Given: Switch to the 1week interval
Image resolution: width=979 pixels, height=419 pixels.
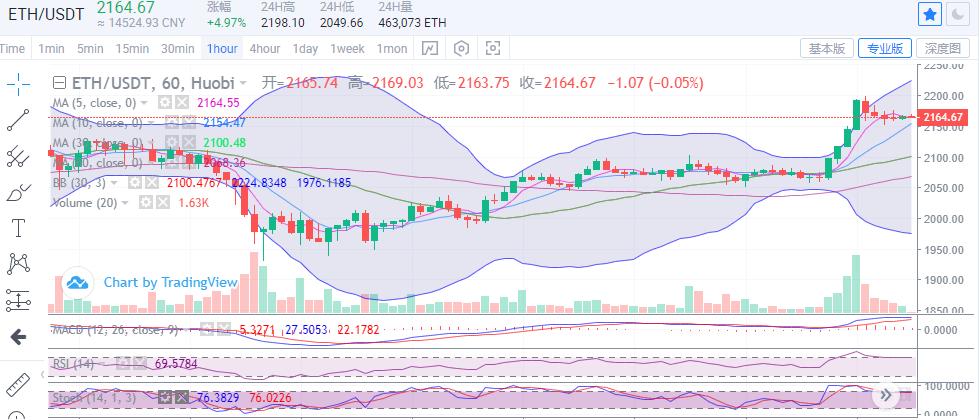Looking at the screenshot, I should tap(347, 49).
